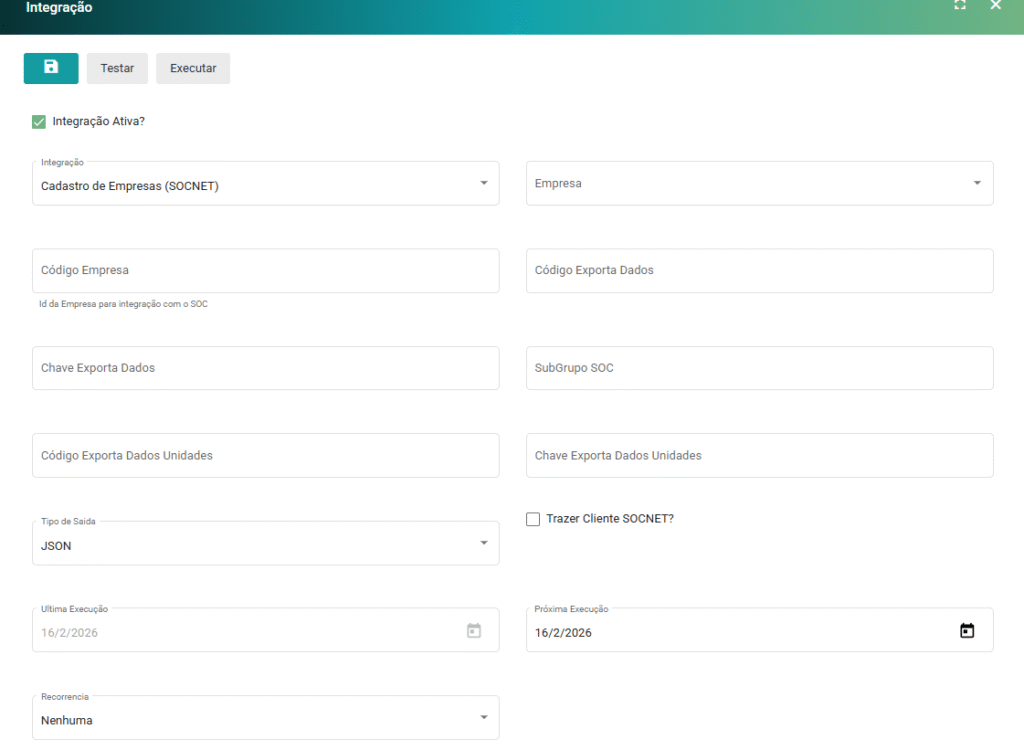Click the Próxima Execução date text
Viewport: 1024px width, 750px height.
[564, 633]
